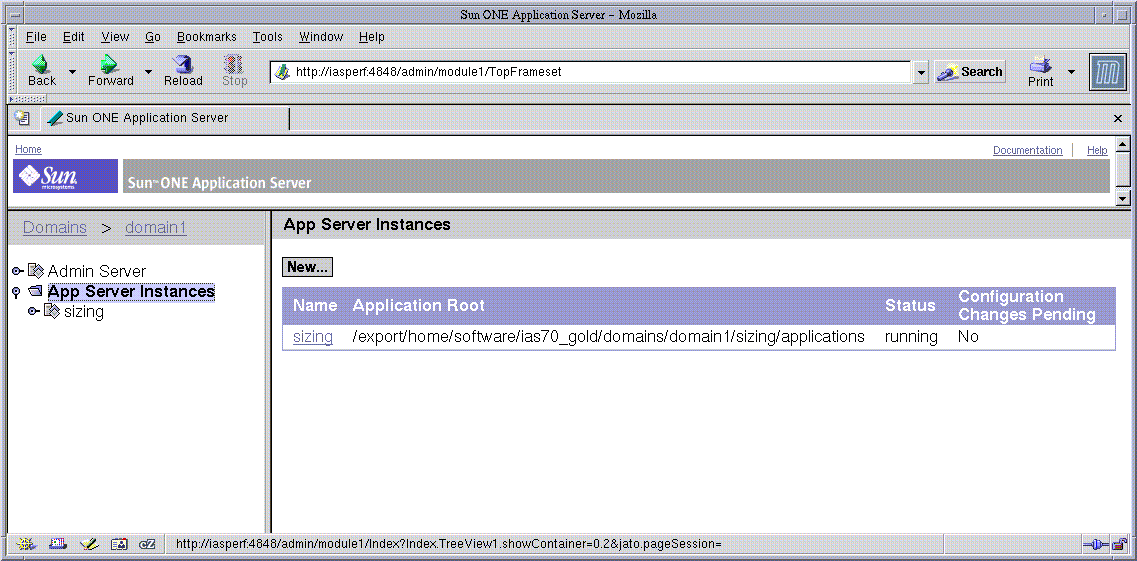1137x561 pixels.
Task: Select the sizing label in the tree
Action: coord(83,312)
